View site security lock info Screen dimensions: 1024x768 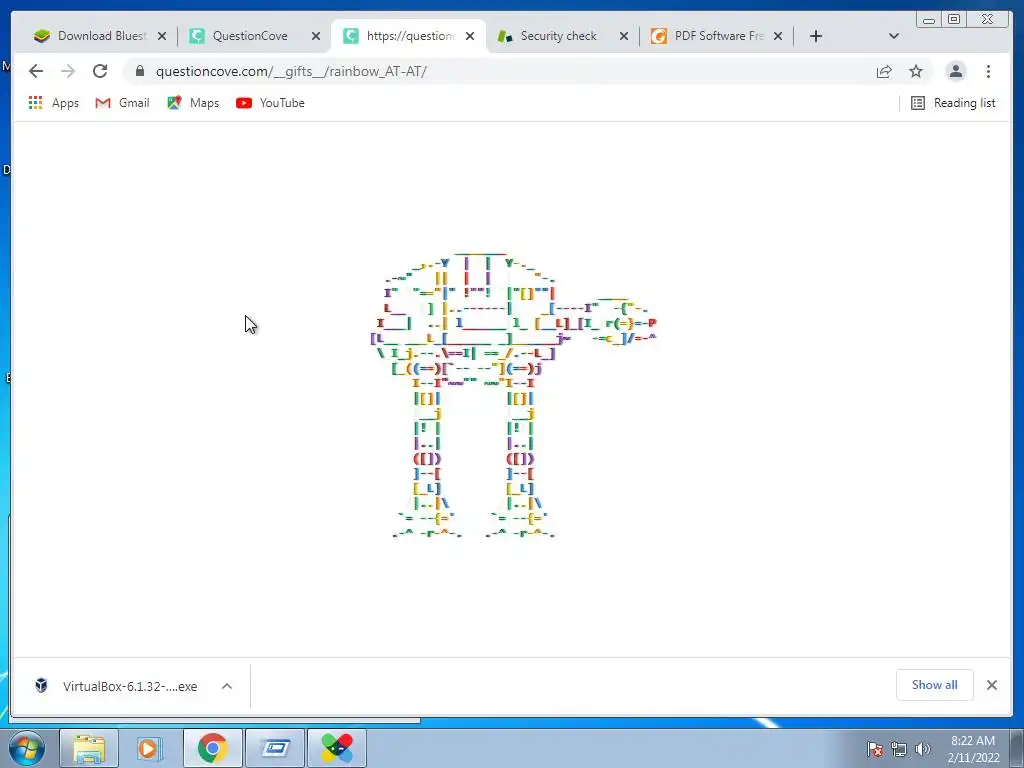click(140, 71)
